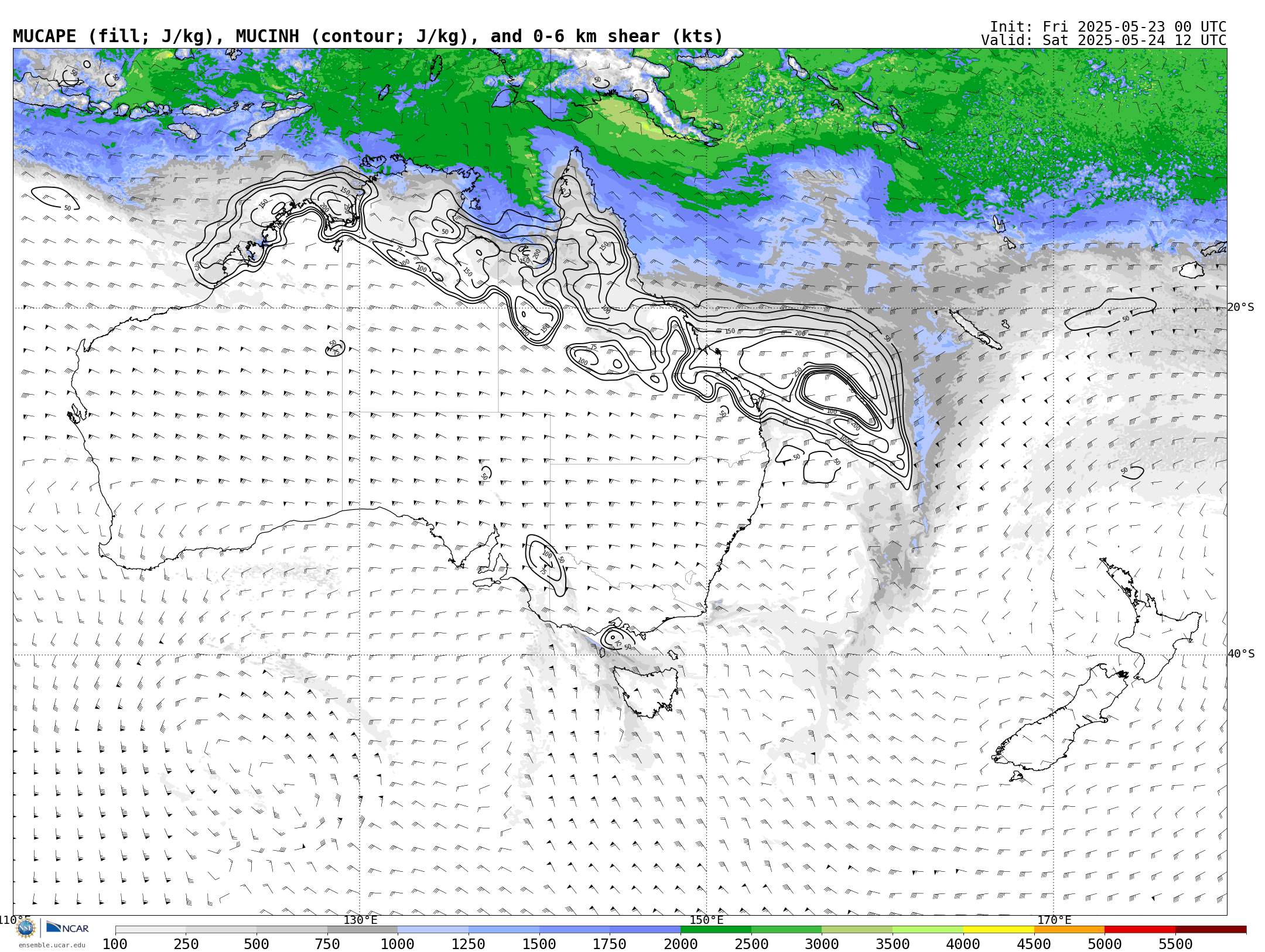Click the 150°E longitude label
The image size is (1265, 952).
tap(707, 920)
